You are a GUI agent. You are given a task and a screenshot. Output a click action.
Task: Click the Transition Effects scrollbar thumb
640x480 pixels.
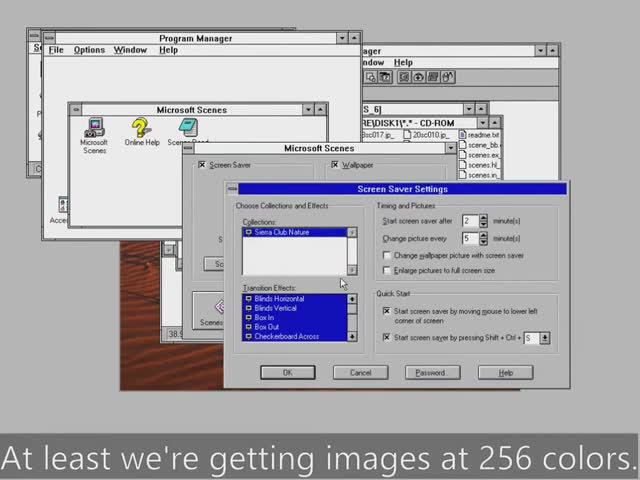pyautogui.click(x=352, y=309)
